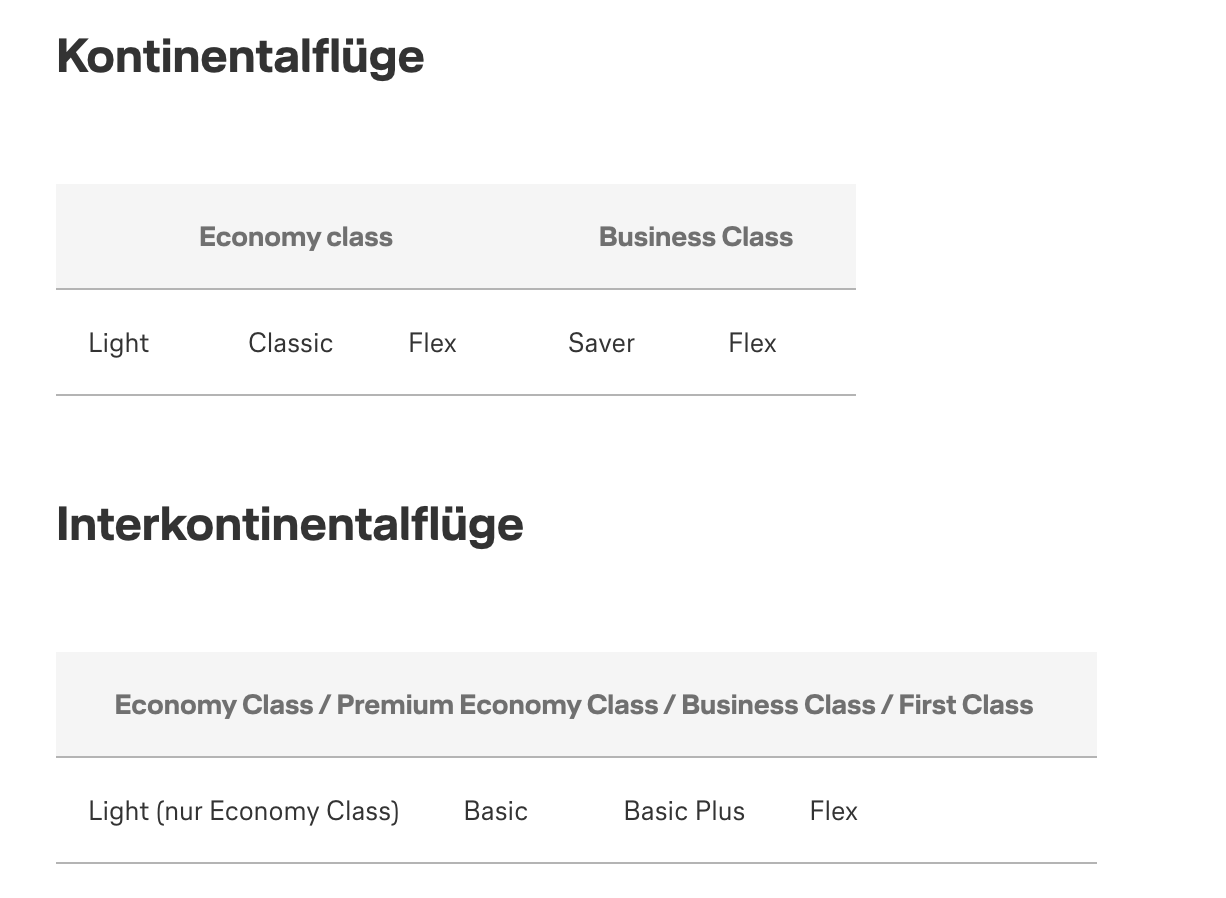Click the Kontinentalflüge heading
Viewport: 1226px width, 898px height.
[x=240, y=56]
